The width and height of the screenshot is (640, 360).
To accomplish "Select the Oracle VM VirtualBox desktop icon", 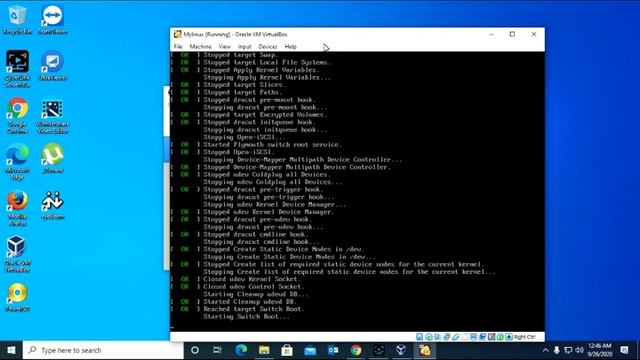I will coord(17,254).
